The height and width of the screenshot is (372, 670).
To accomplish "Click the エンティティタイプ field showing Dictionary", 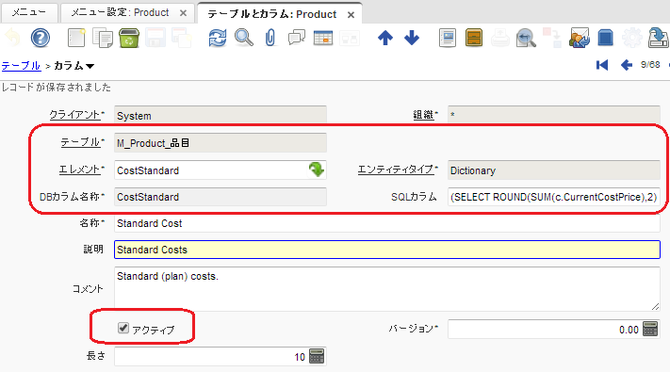I will 554,170.
